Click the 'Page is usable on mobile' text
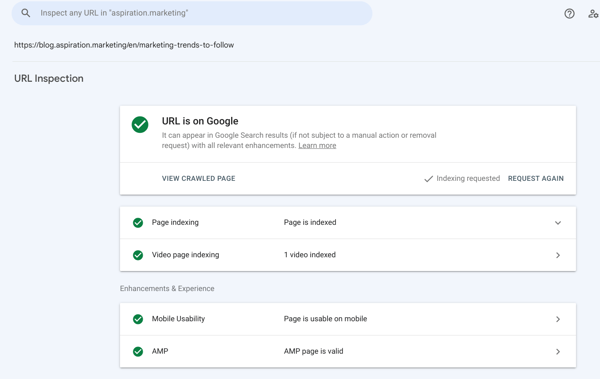 pos(325,319)
